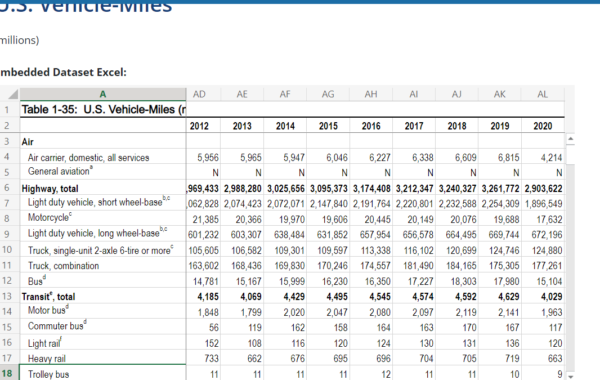
Task: Click air carrier 2020 value 4,214
Action: pyautogui.click(x=543, y=157)
